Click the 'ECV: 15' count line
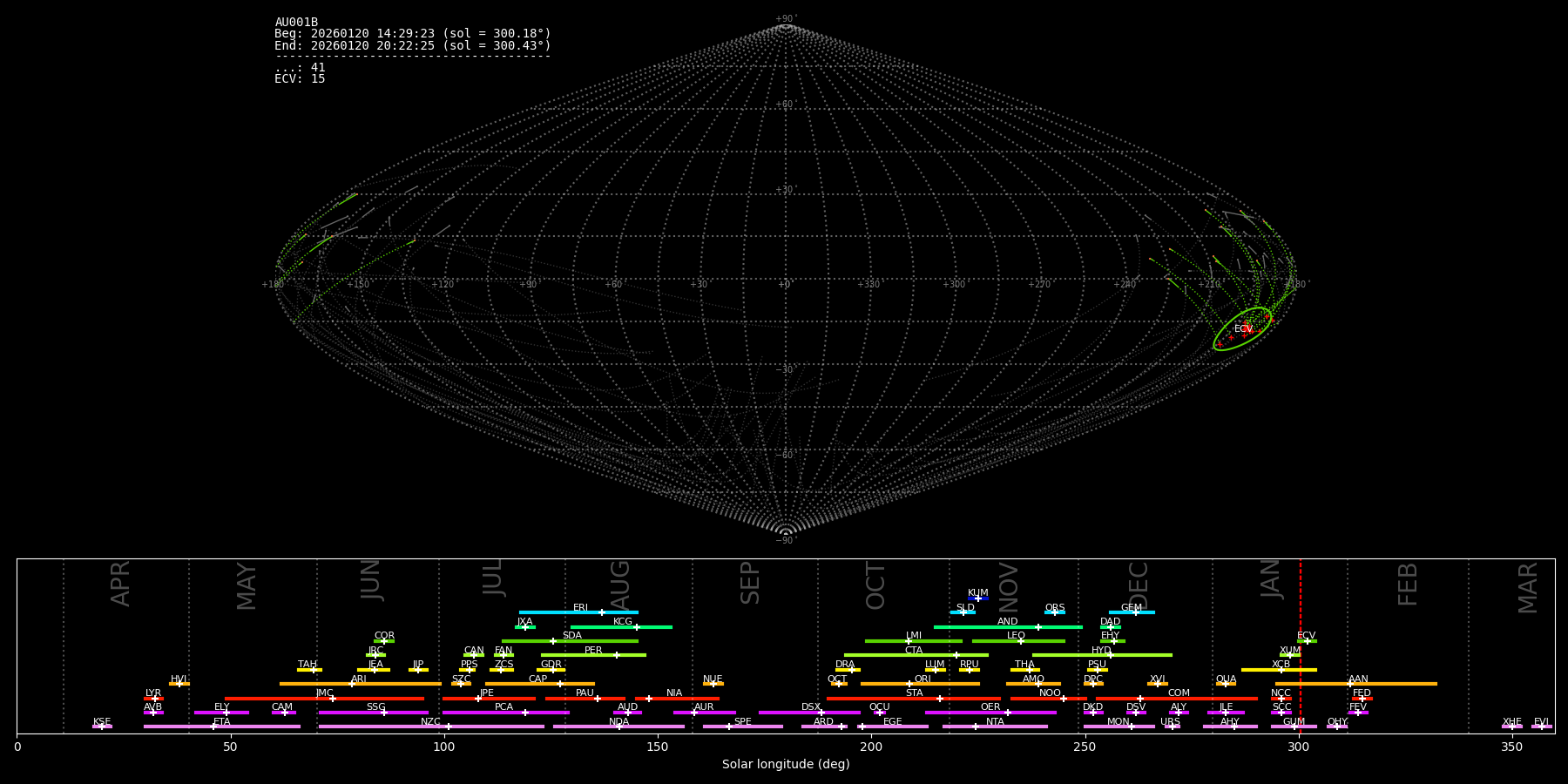1568x784 pixels. (300, 78)
